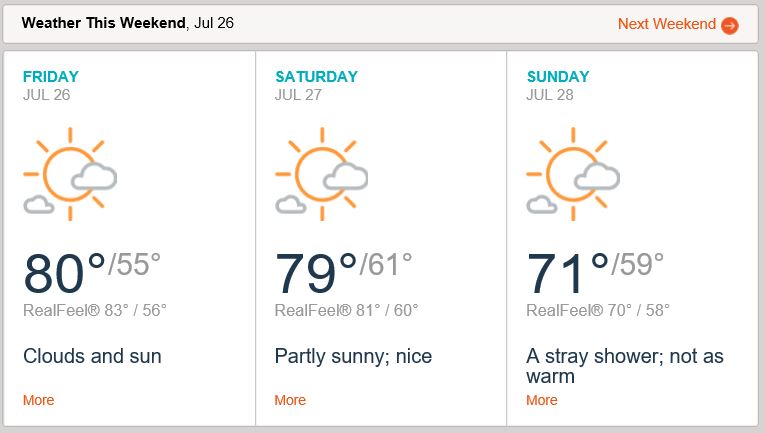765x433 pixels.
Task: Click the Partly sunny; nice description
Action: coord(353,356)
